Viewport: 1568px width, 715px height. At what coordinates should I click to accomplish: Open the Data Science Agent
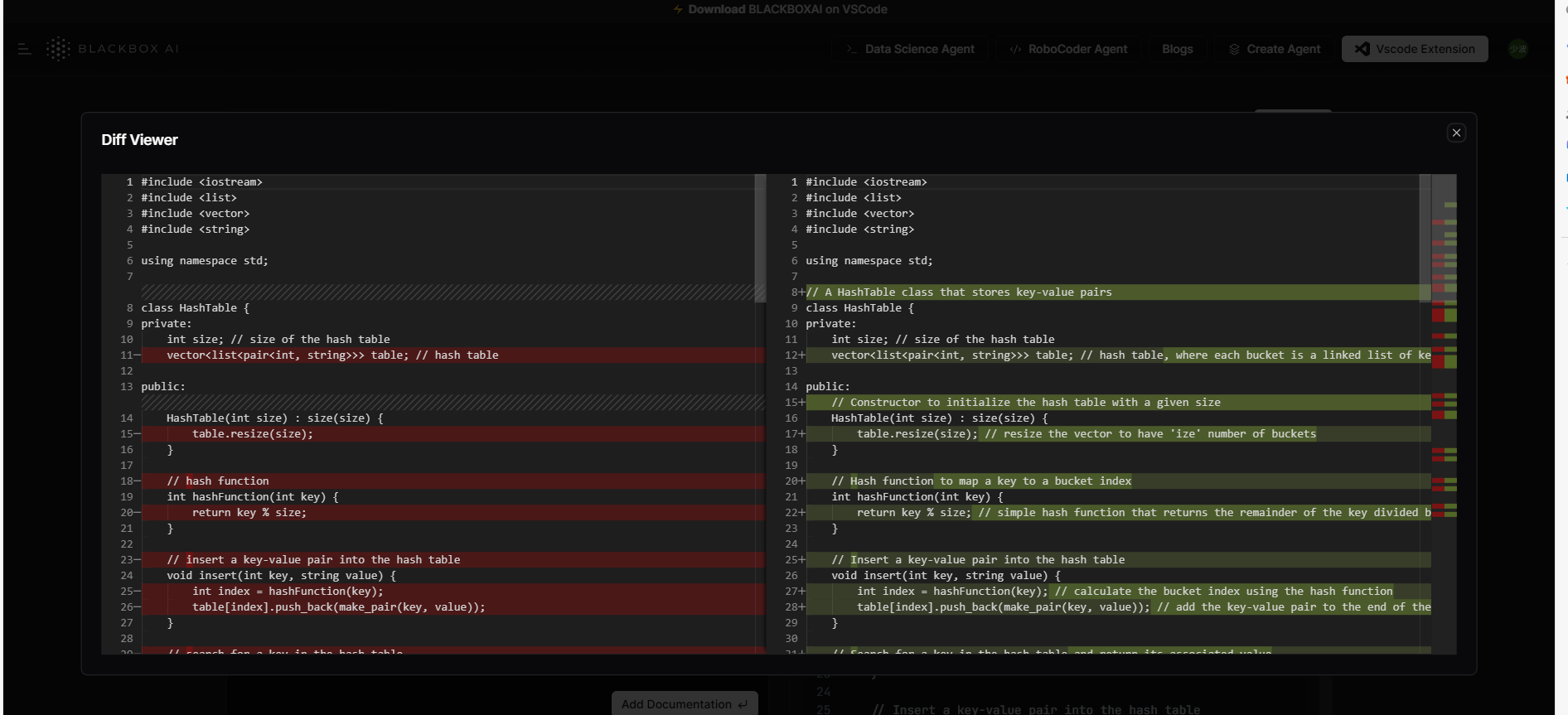(x=909, y=49)
